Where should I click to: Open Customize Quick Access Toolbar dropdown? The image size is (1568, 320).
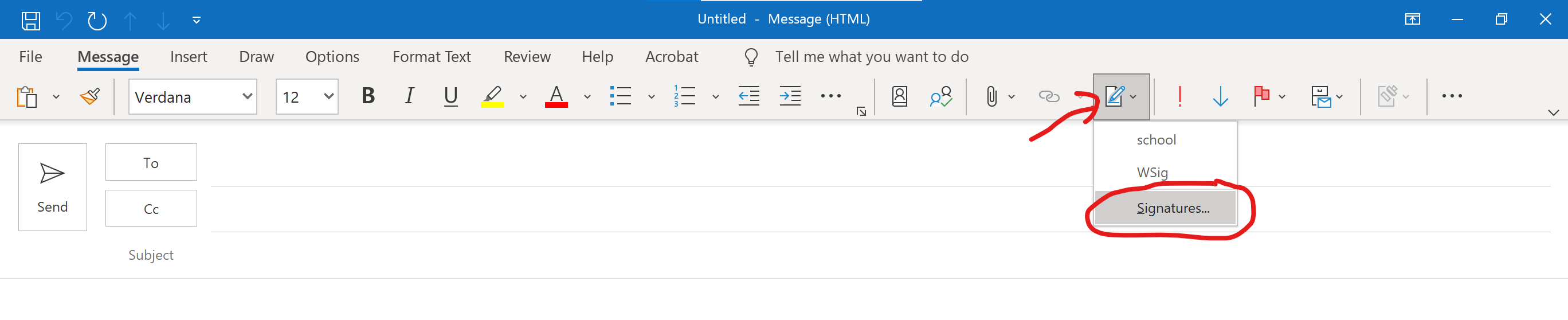pos(197,20)
